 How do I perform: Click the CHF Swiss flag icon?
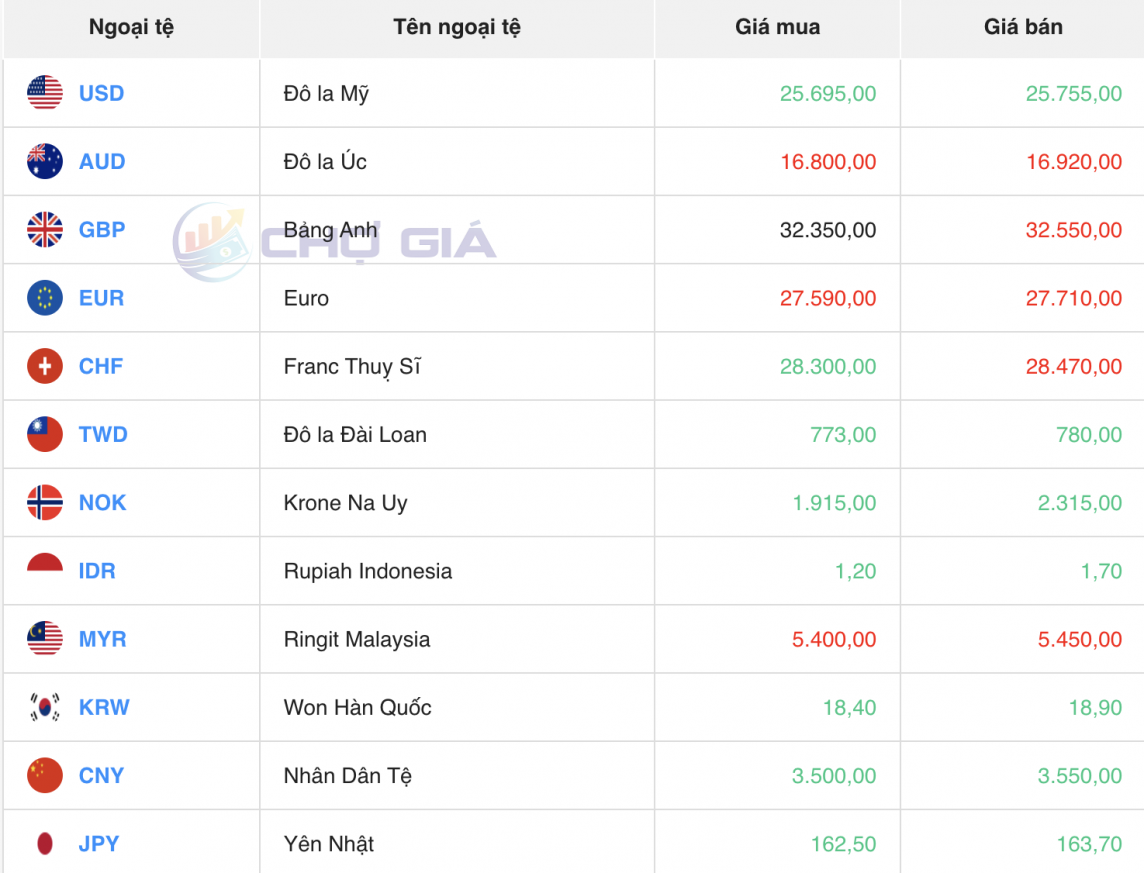(44, 366)
